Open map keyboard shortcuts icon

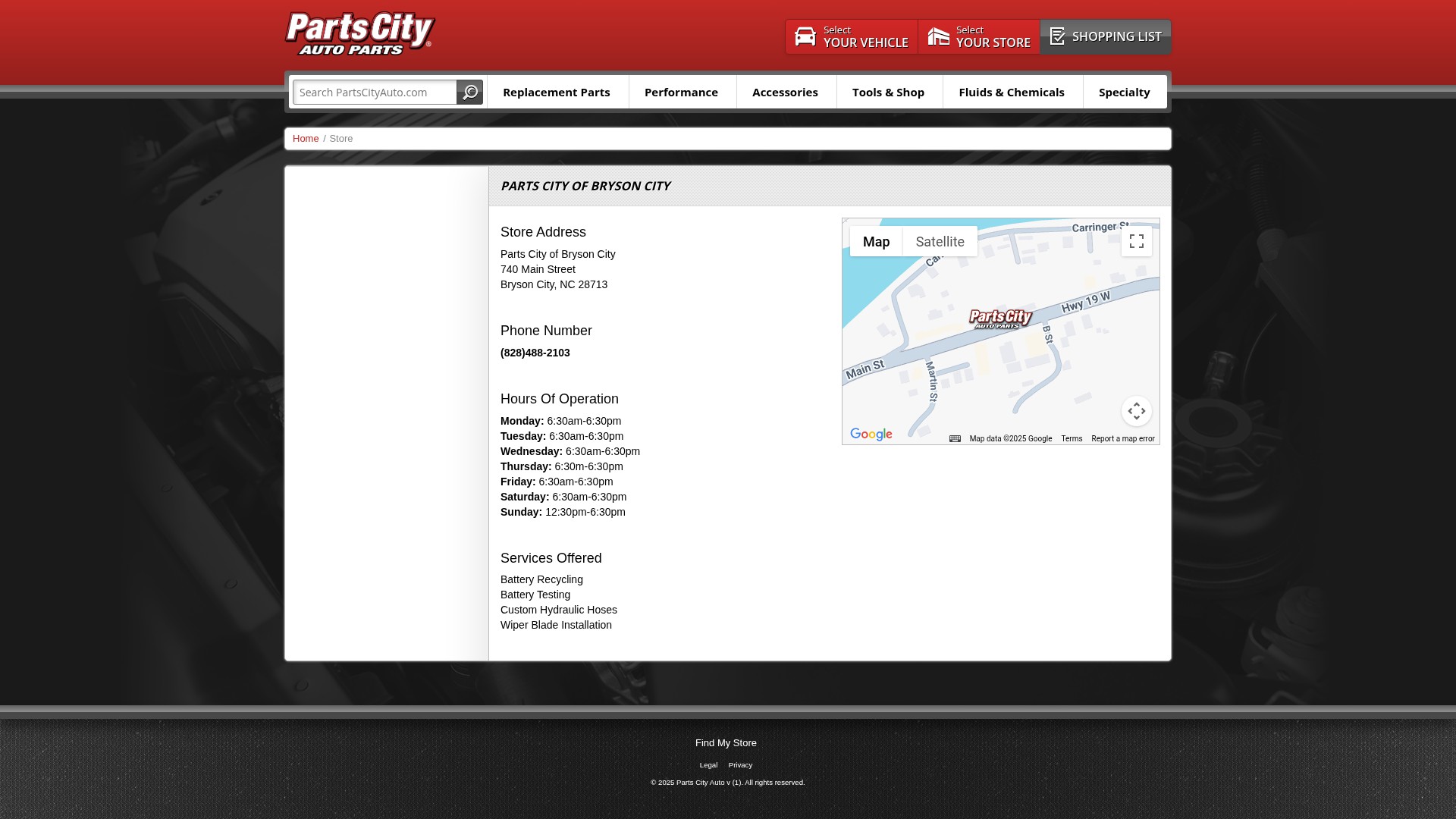tap(955, 439)
